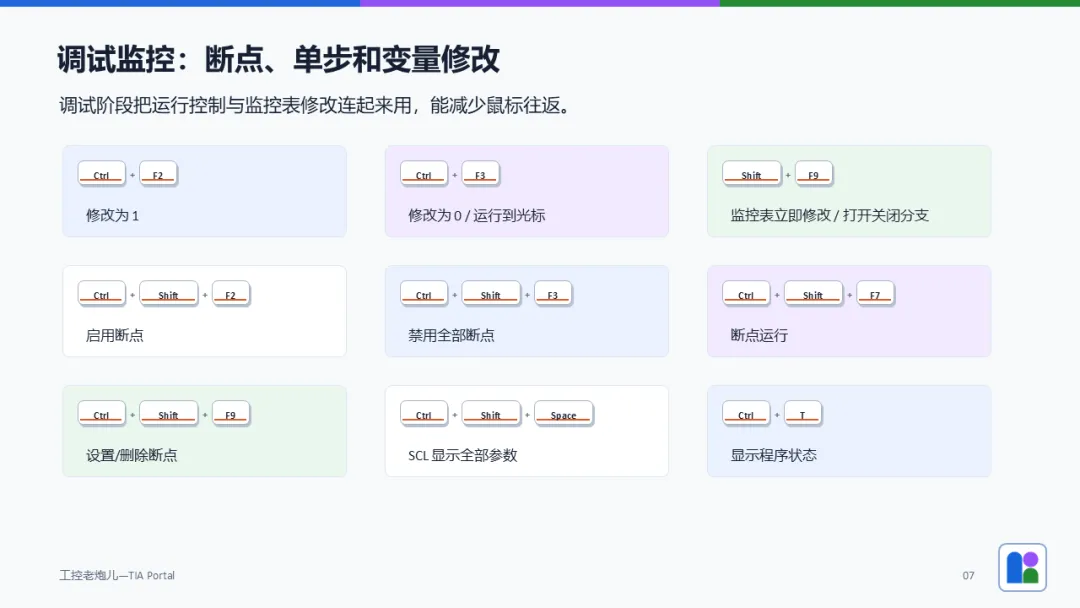
Task: Click the label 启用断点
Action: point(114,335)
